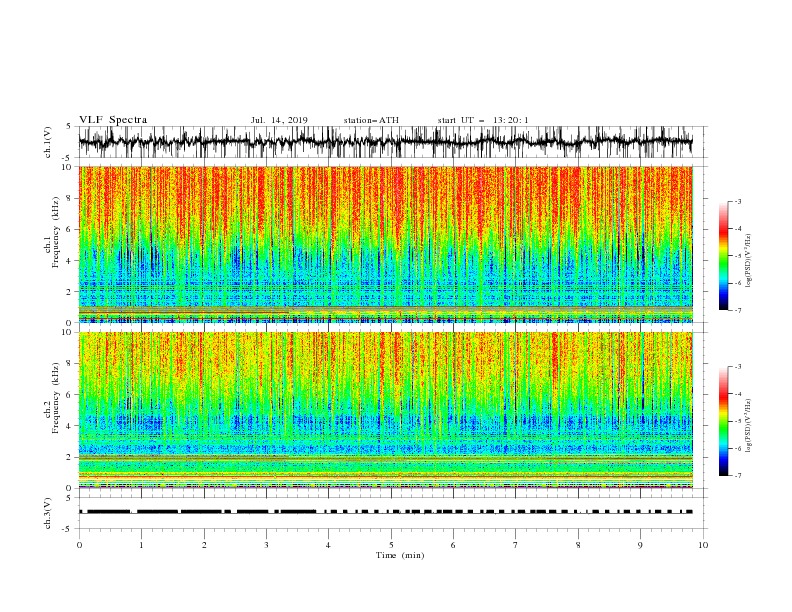Click the time axis tick label "4"
Image resolution: width=792 pixels, height=612 pixels.
click(x=328, y=545)
